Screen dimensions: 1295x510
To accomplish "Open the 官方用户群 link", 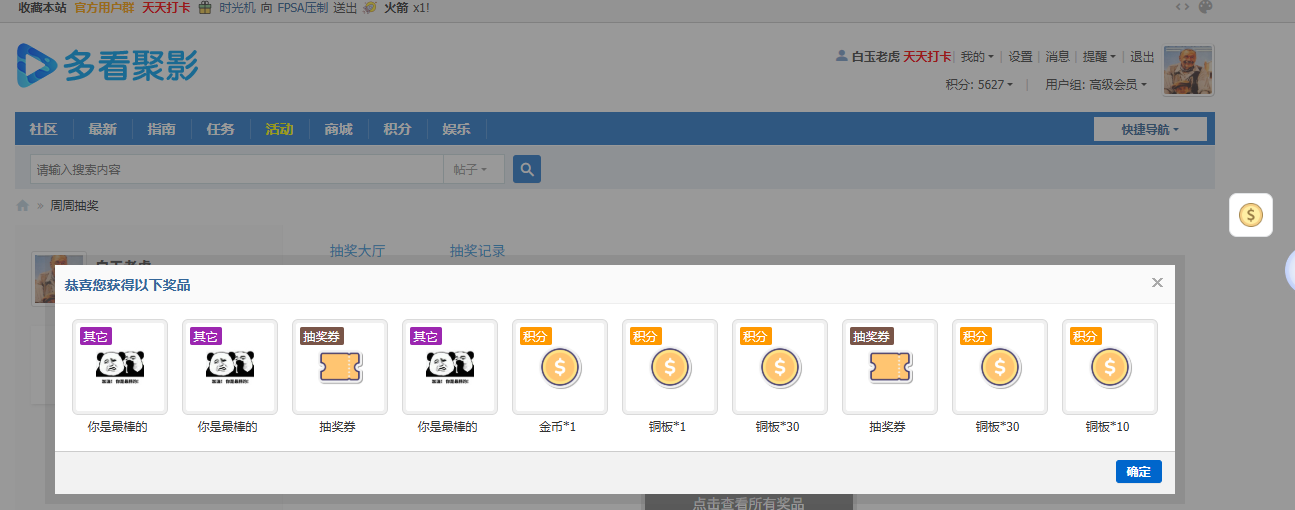I will (x=104, y=7).
